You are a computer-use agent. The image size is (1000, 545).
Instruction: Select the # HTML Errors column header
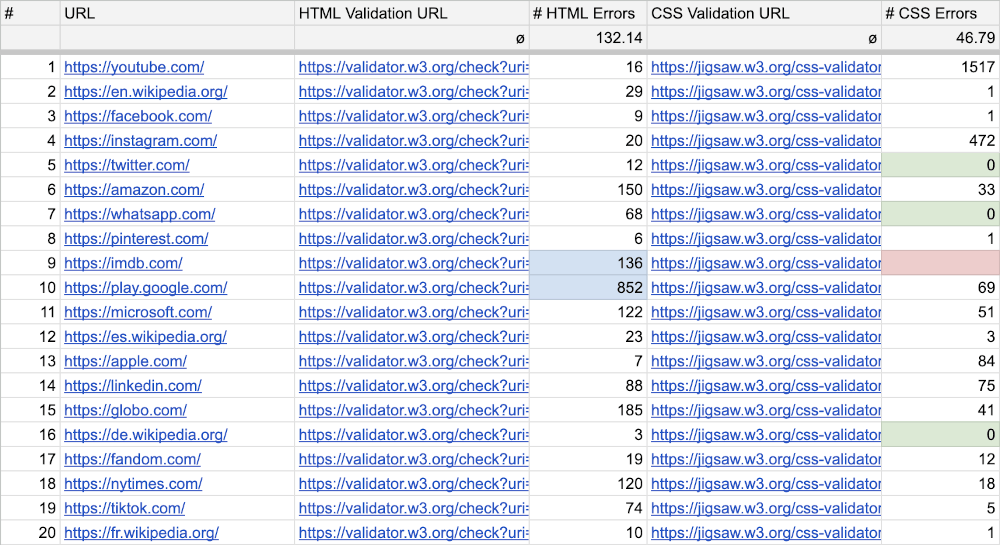tap(588, 13)
